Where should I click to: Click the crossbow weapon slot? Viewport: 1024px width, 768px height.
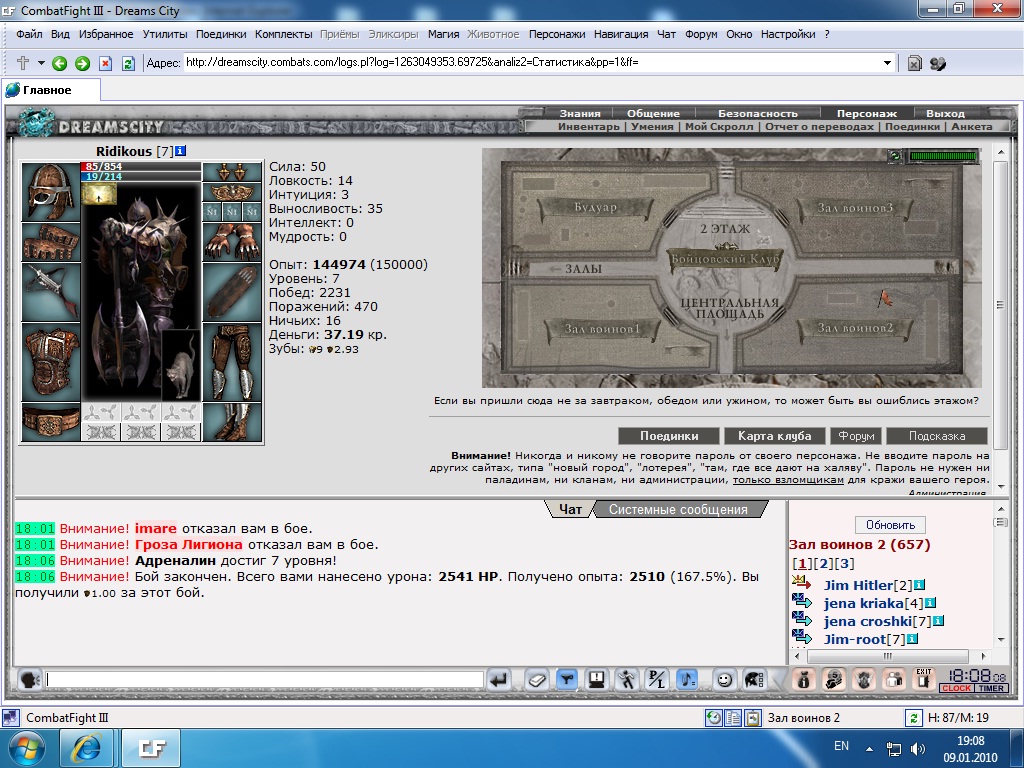point(51,293)
